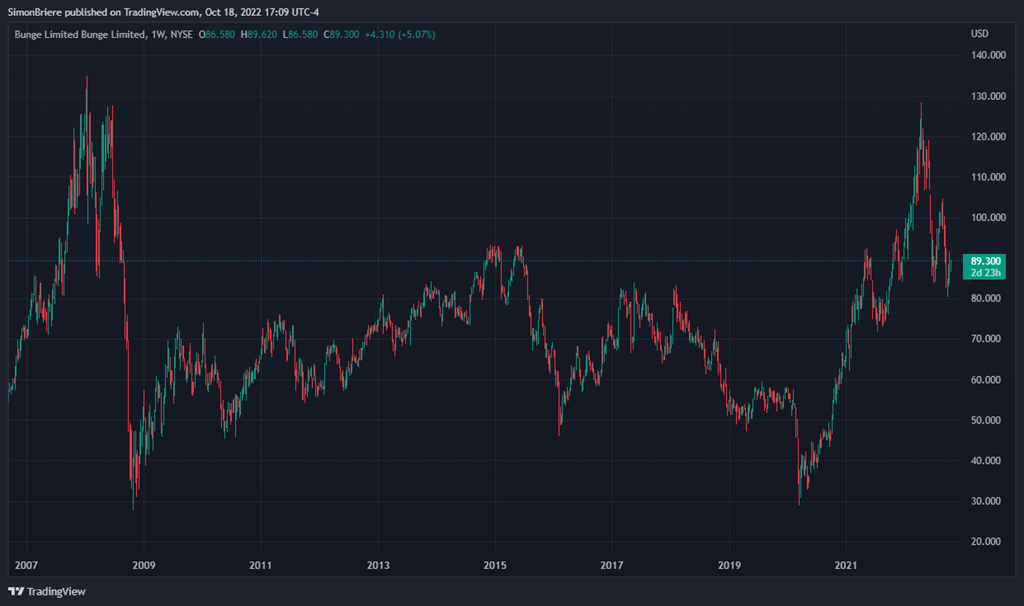The image size is (1024, 606).
Task: Open the USD currency selector
Action: tap(979, 34)
